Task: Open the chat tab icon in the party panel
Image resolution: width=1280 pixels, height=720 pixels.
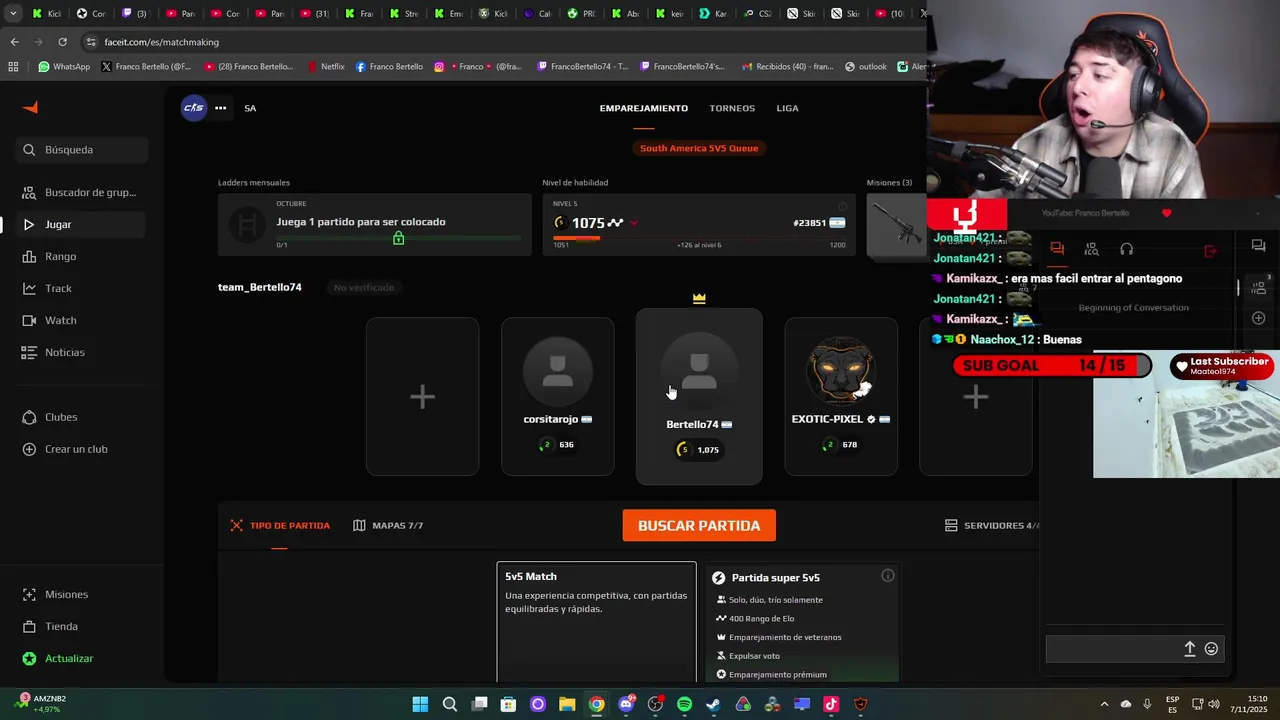Action: (x=1057, y=249)
